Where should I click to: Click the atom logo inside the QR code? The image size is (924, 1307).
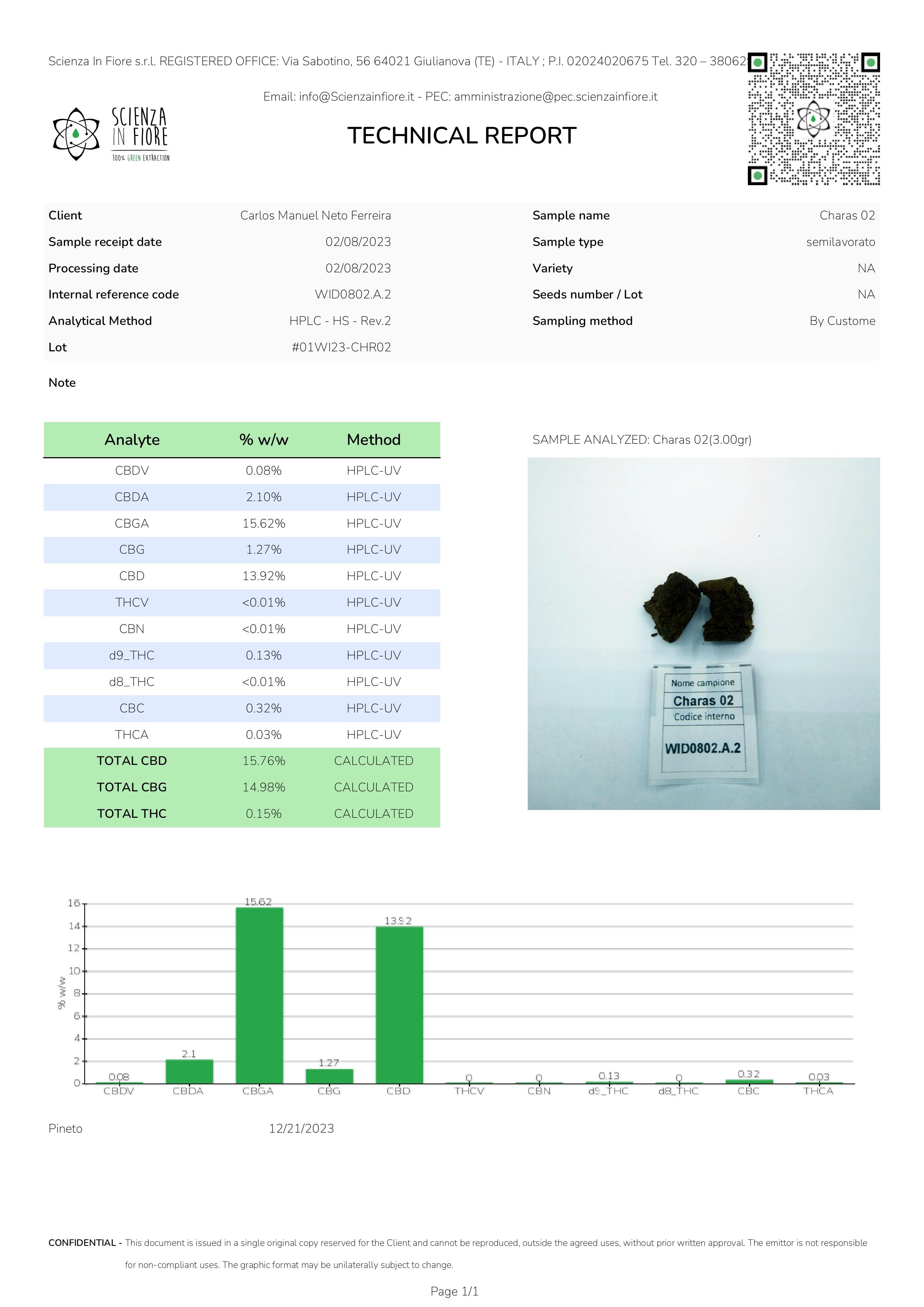pos(813,119)
